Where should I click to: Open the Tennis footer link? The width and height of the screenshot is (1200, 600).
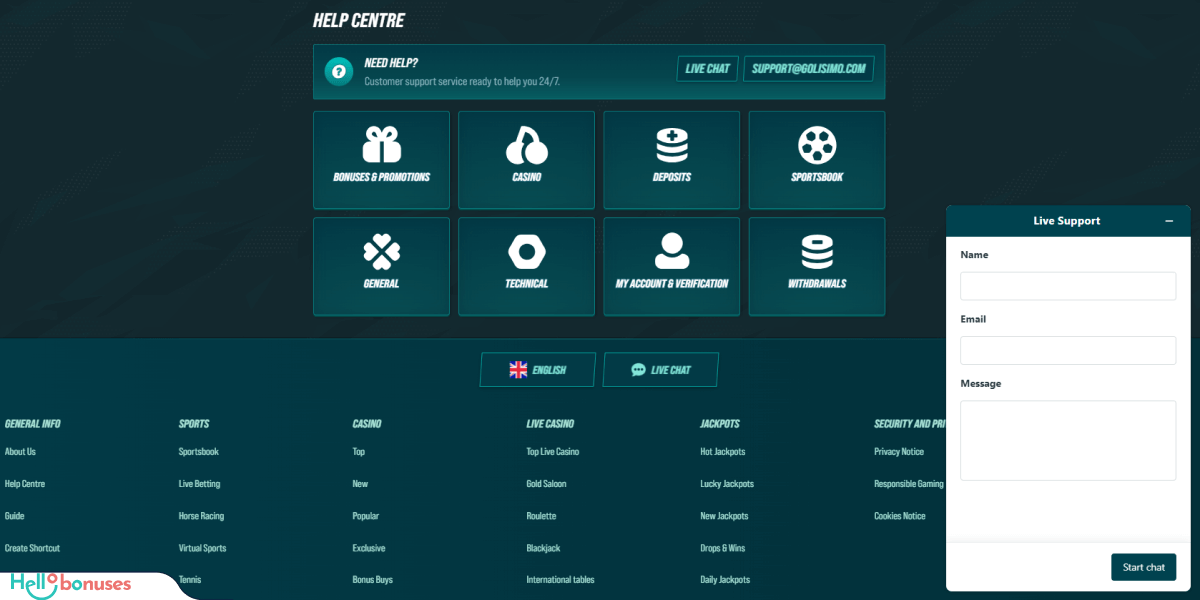click(190, 580)
